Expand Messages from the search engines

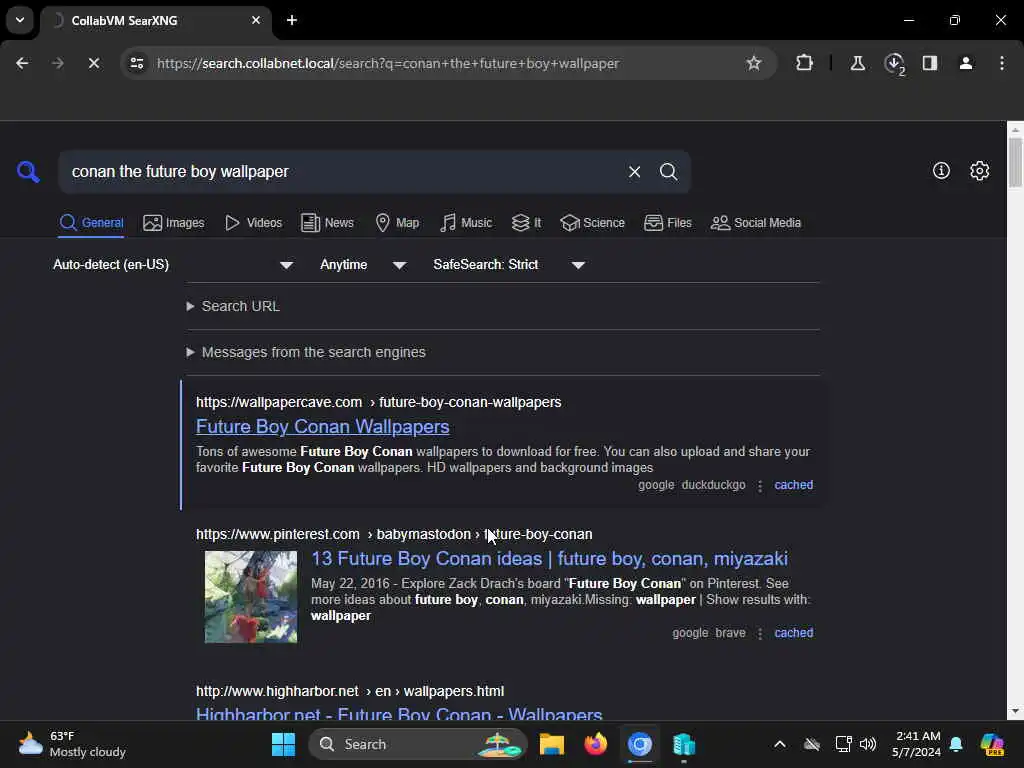click(x=306, y=352)
